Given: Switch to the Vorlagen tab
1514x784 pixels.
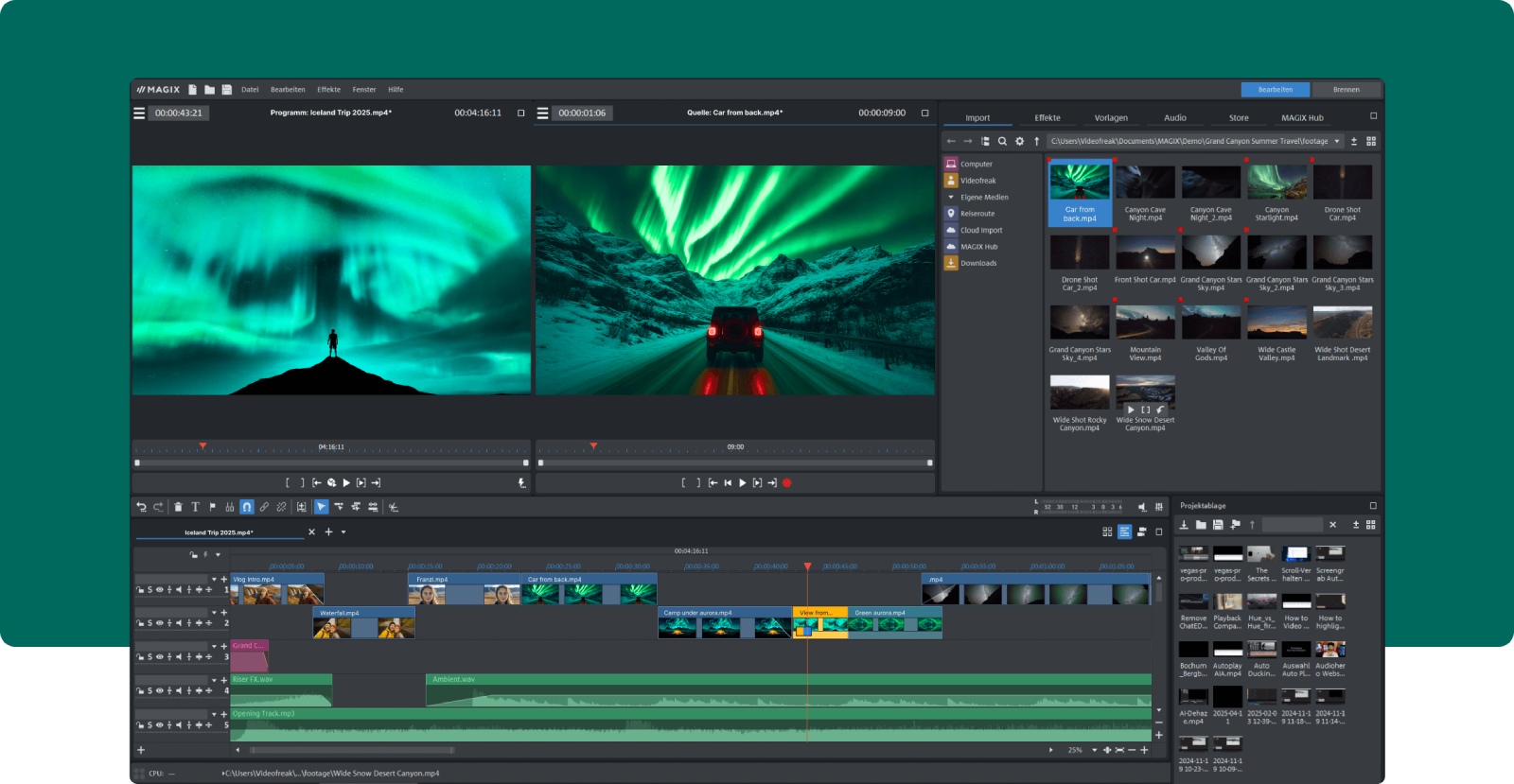Looking at the screenshot, I should [x=1111, y=118].
